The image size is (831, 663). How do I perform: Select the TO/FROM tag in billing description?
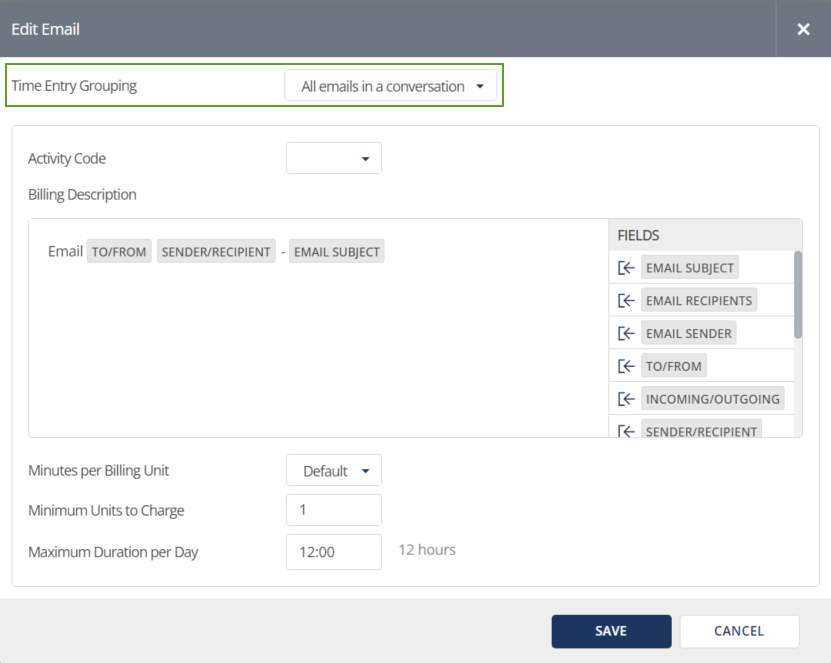pos(119,252)
